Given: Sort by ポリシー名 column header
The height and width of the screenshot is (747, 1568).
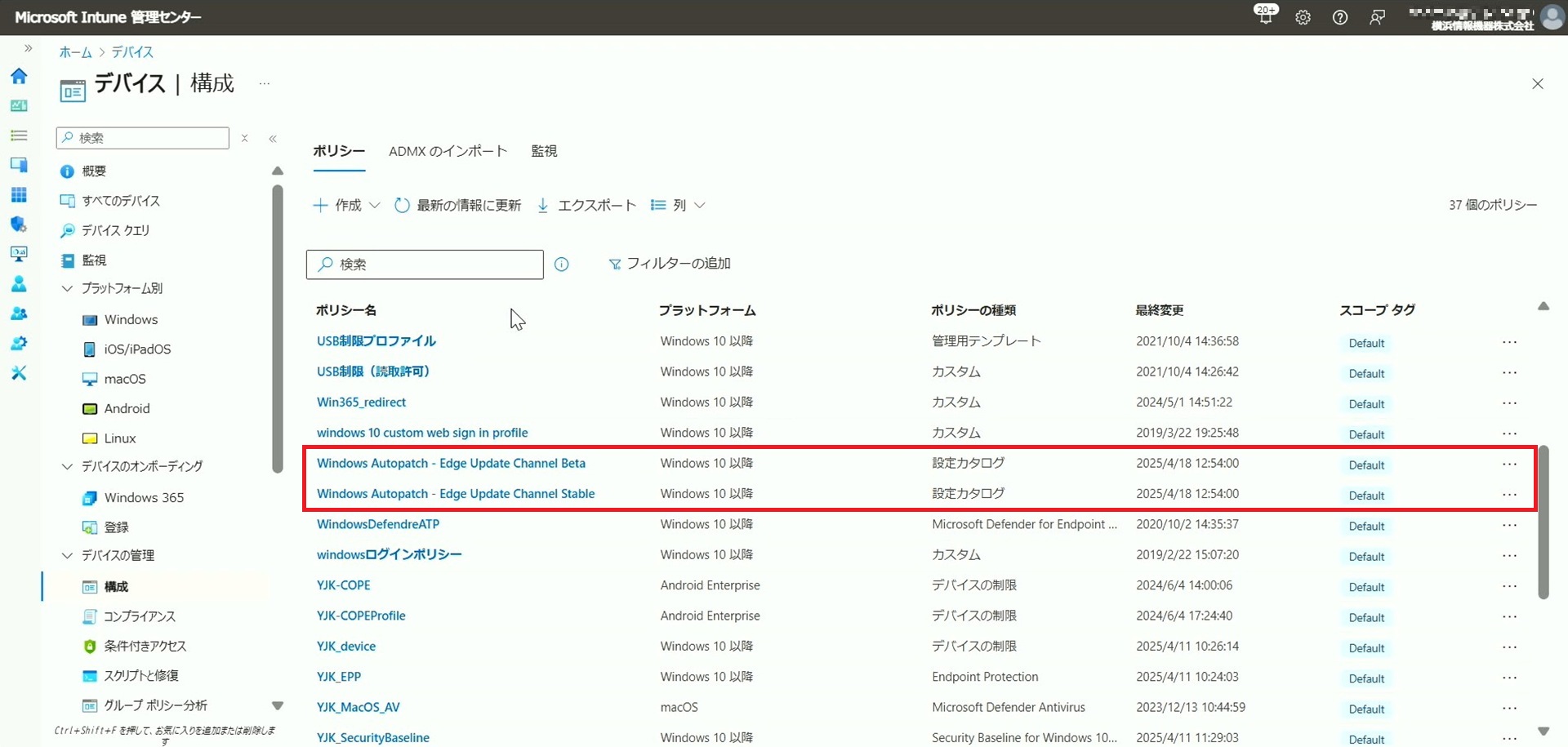Looking at the screenshot, I should pos(346,310).
